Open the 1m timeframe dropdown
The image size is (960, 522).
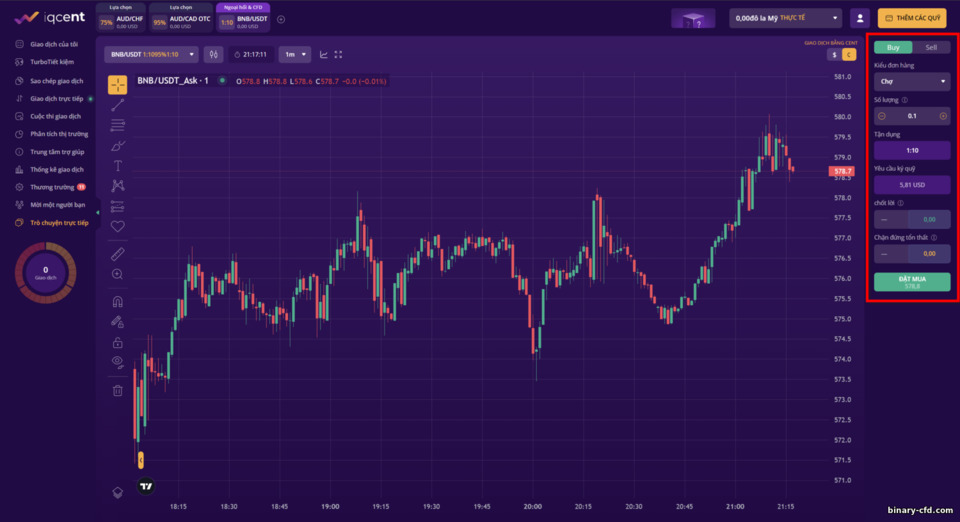(294, 54)
